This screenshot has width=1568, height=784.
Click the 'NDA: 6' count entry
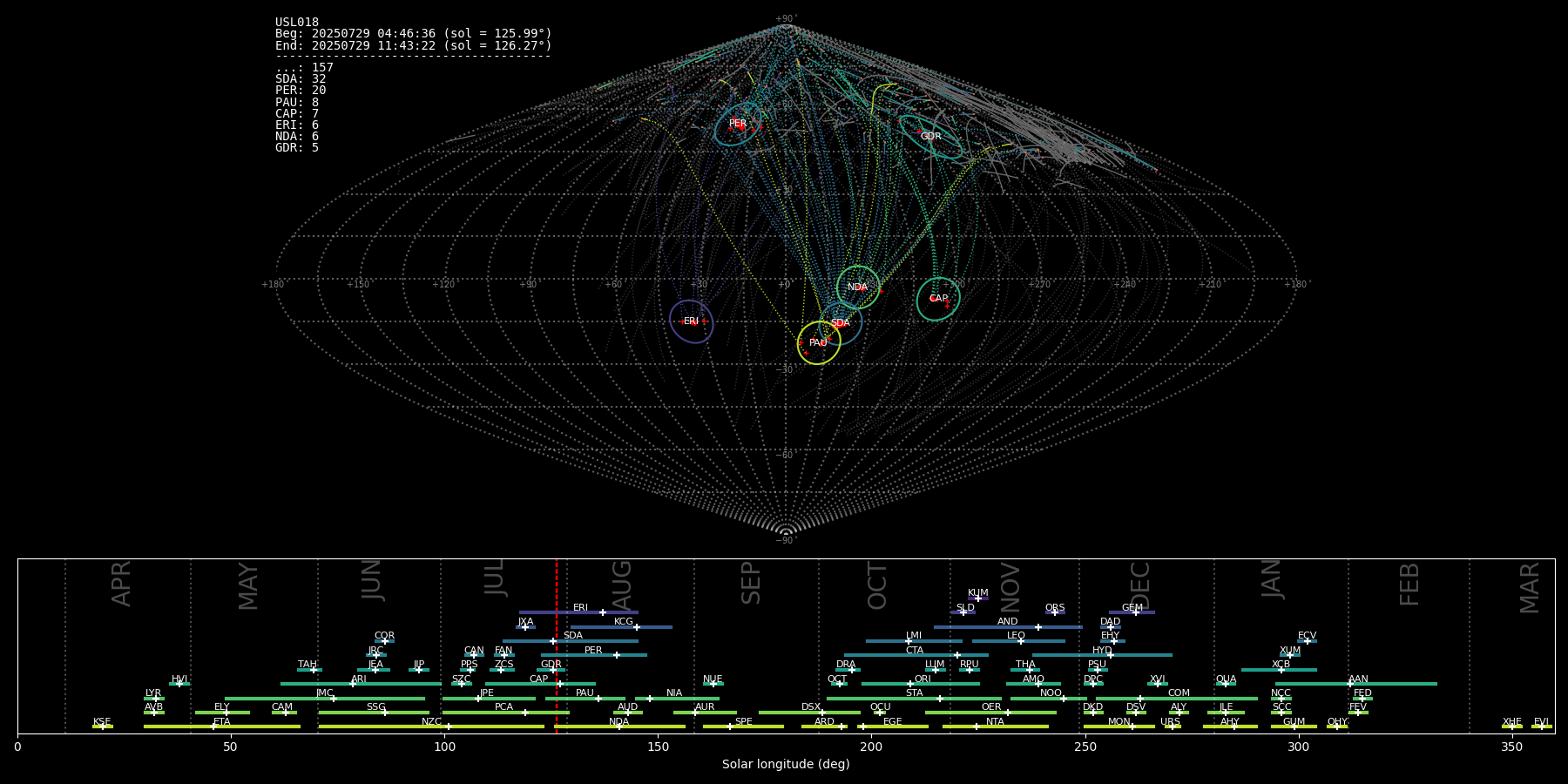pos(297,137)
